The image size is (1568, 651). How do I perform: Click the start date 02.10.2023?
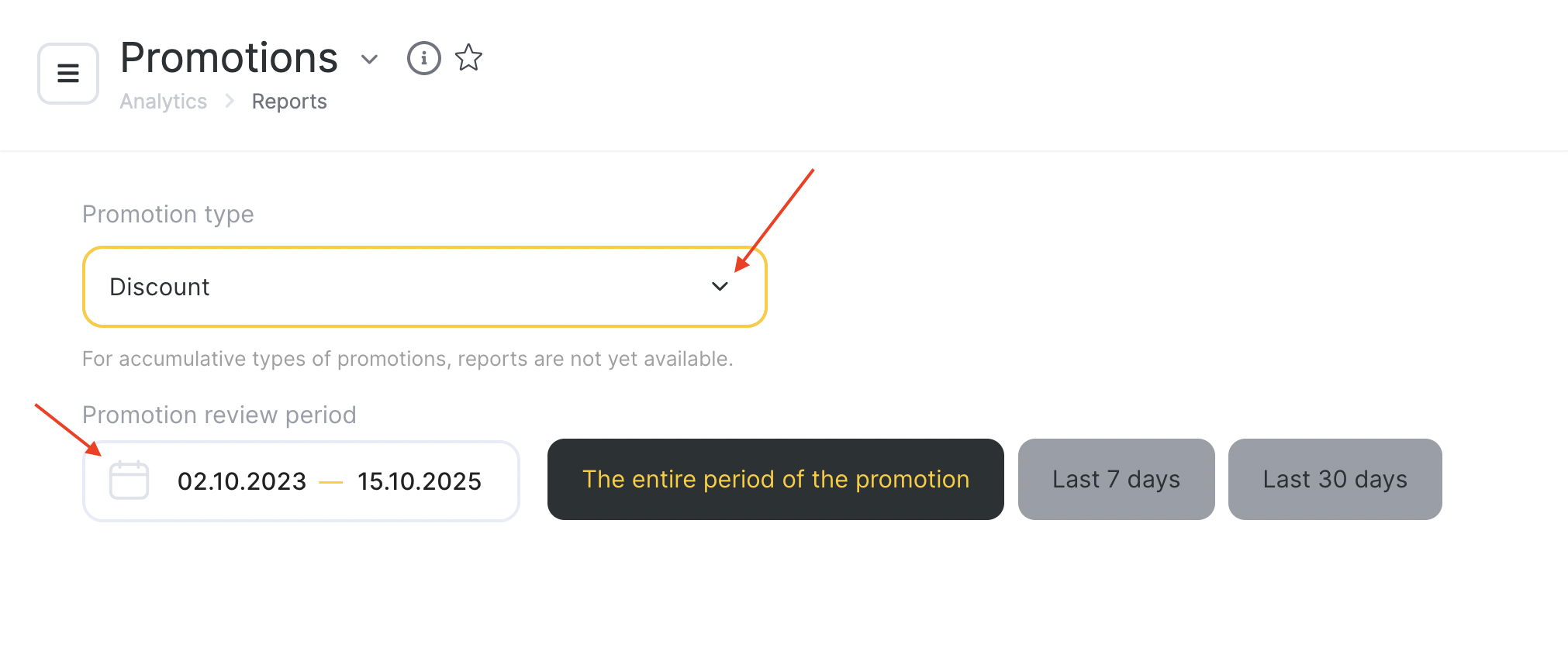tap(242, 481)
